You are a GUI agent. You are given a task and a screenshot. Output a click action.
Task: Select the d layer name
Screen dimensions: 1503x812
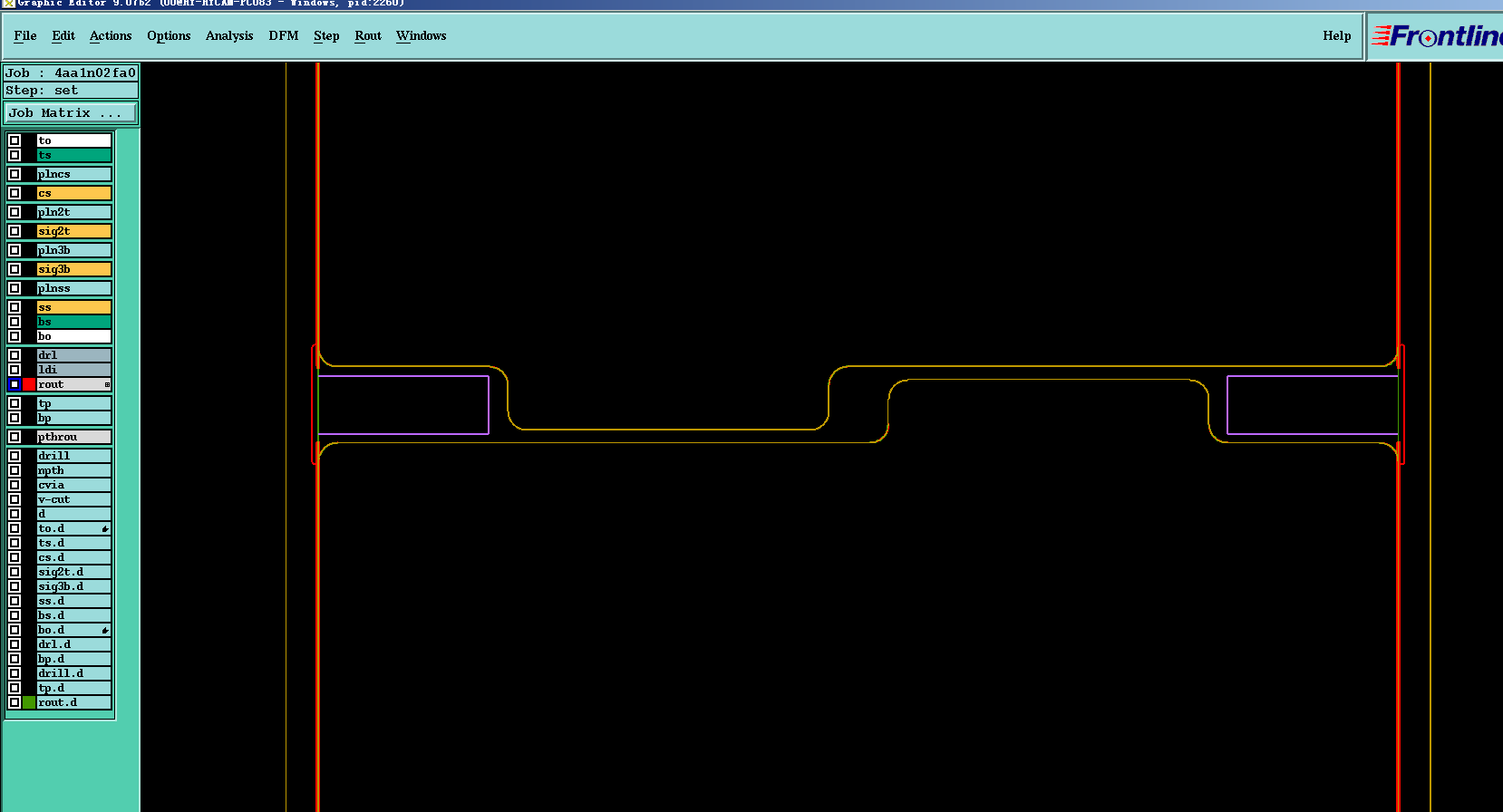[x=74, y=514]
